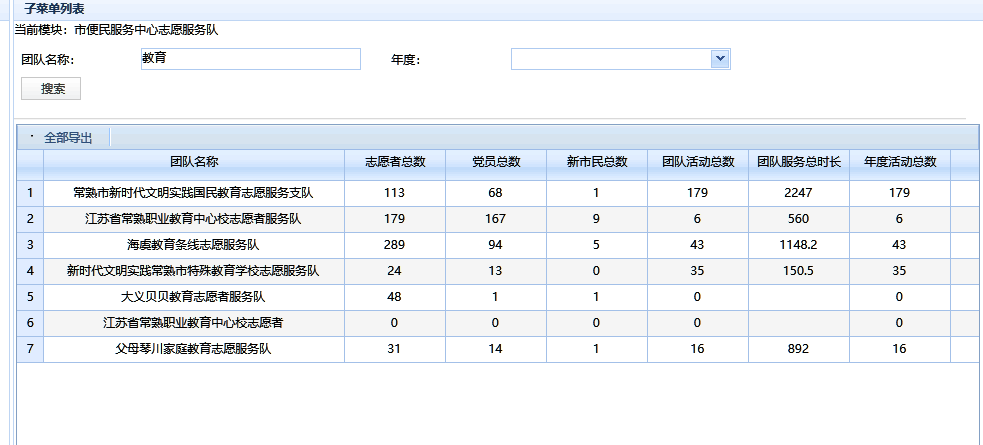This screenshot has width=983, height=445.
Task: Click volunteer count 31 for 父母琴川家庭教育志愿服务队
Action: coord(394,349)
